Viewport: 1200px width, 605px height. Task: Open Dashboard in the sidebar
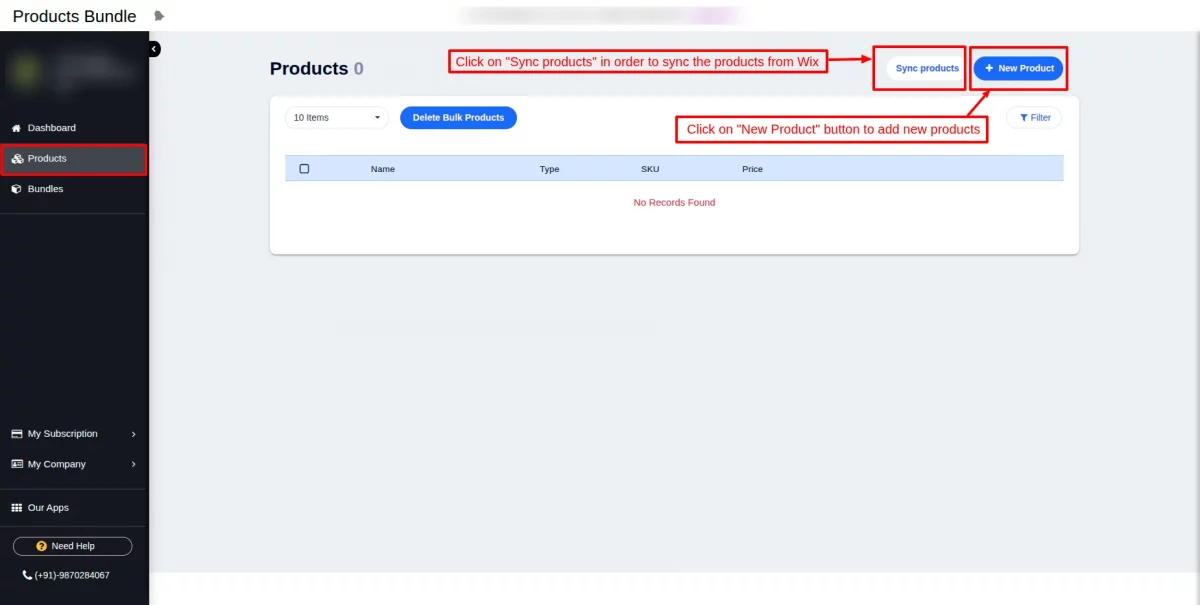click(x=74, y=128)
